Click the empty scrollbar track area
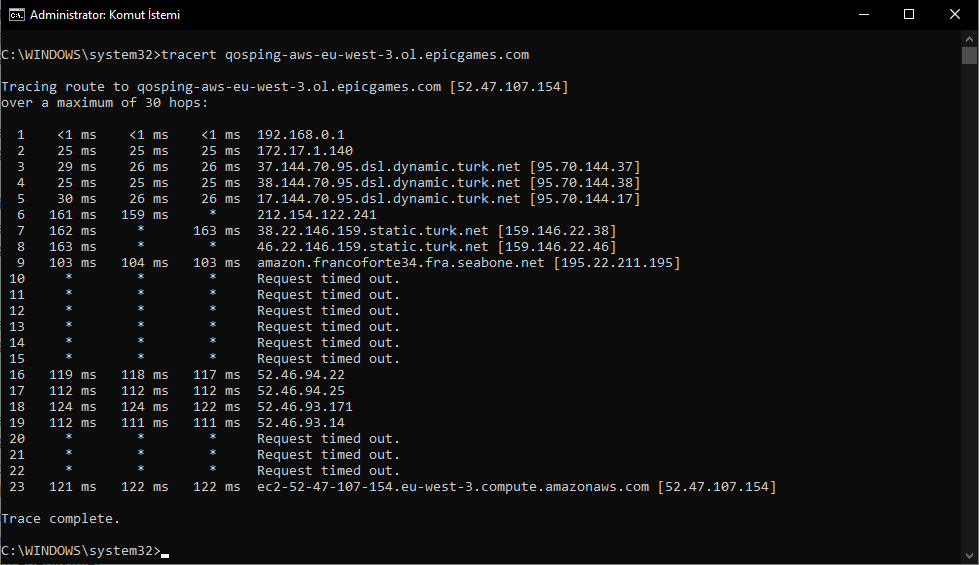This screenshot has height=565, width=979. [969, 306]
